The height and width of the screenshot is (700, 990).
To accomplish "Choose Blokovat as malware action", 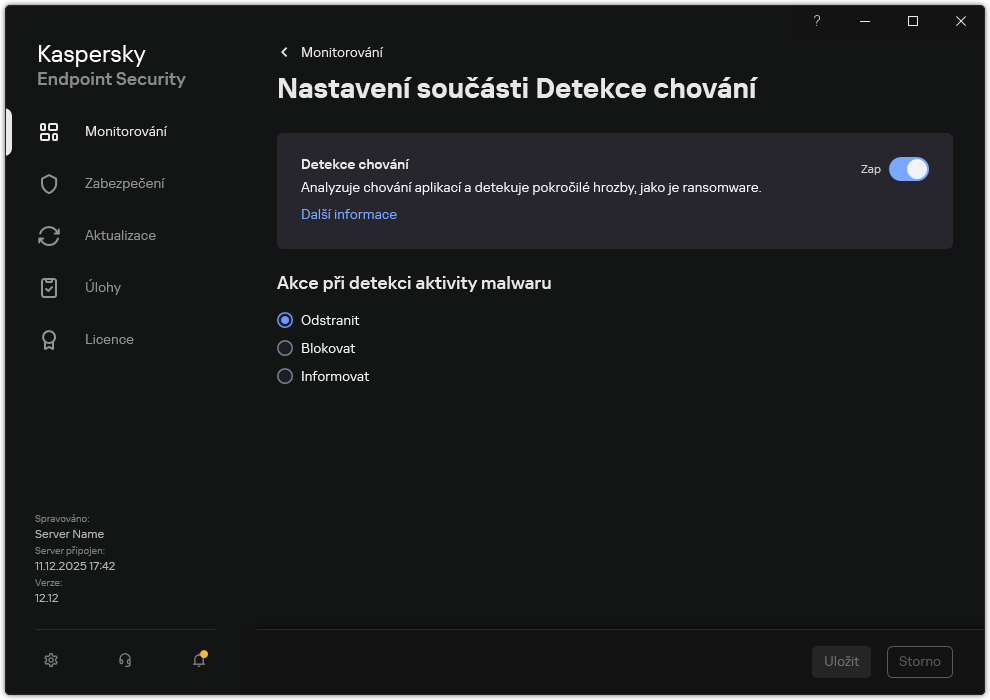I will tap(285, 348).
